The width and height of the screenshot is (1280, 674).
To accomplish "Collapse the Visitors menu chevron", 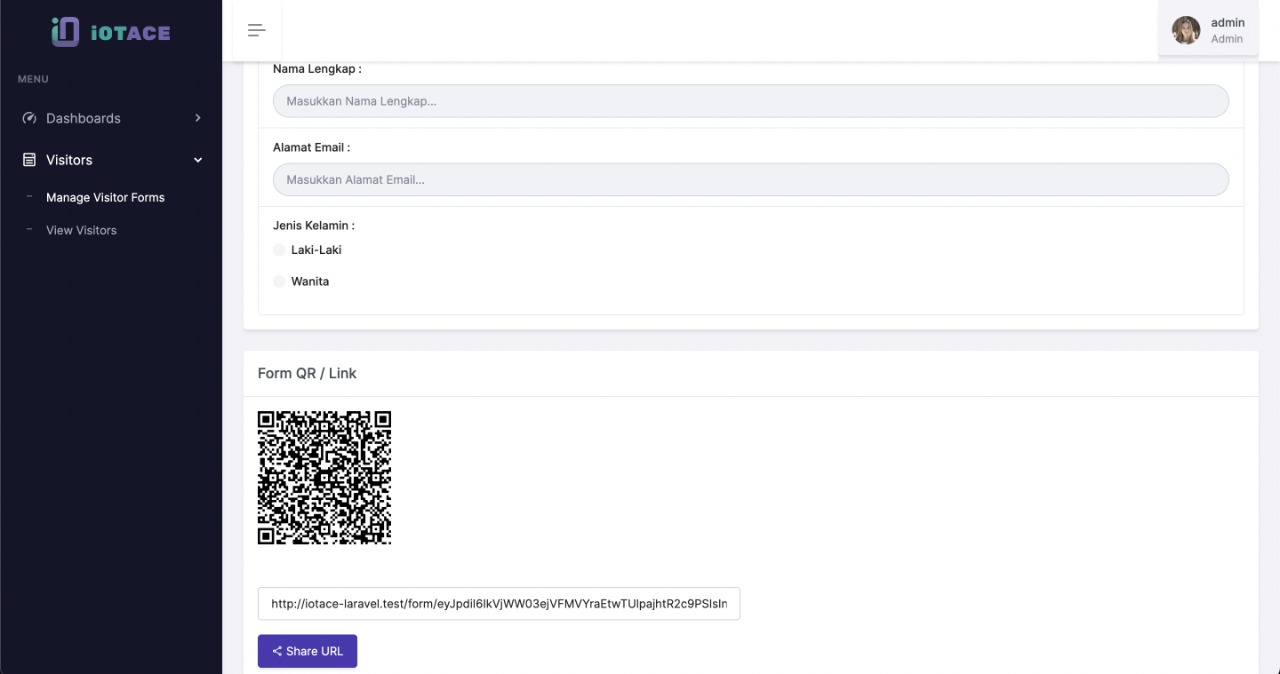I will pos(198,160).
